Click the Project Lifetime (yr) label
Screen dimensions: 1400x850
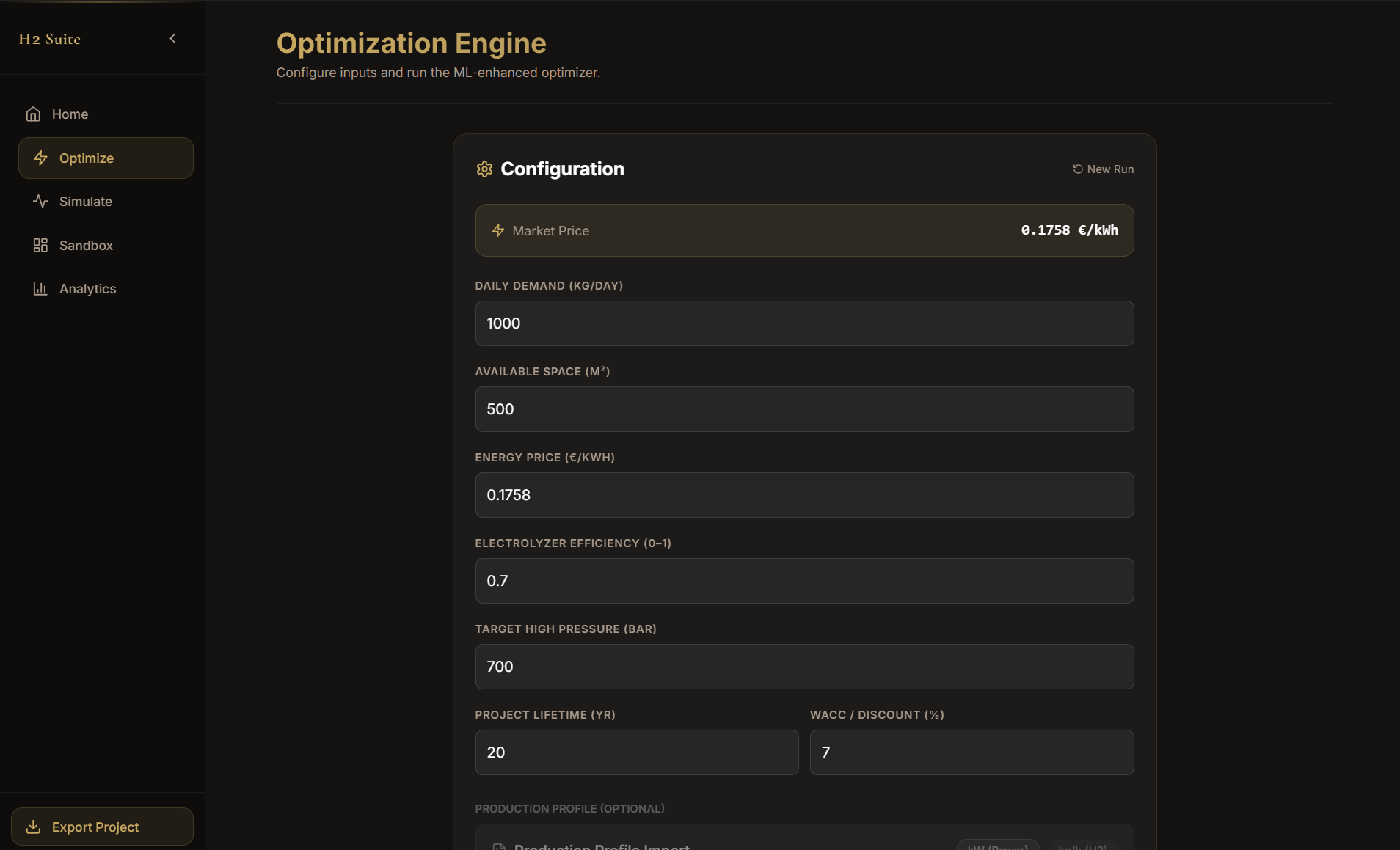click(545, 715)
